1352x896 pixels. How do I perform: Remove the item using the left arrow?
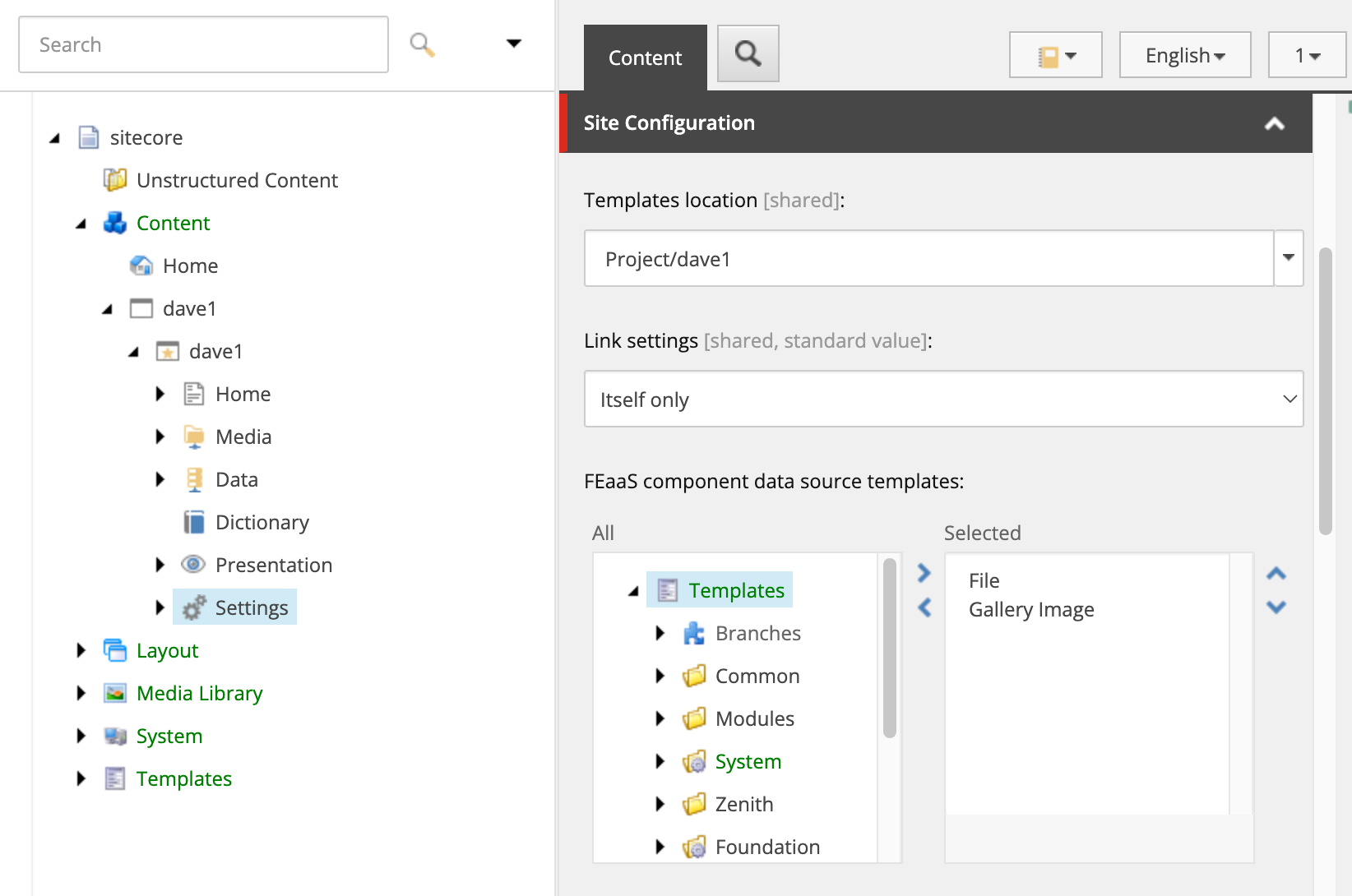(924, 607)
